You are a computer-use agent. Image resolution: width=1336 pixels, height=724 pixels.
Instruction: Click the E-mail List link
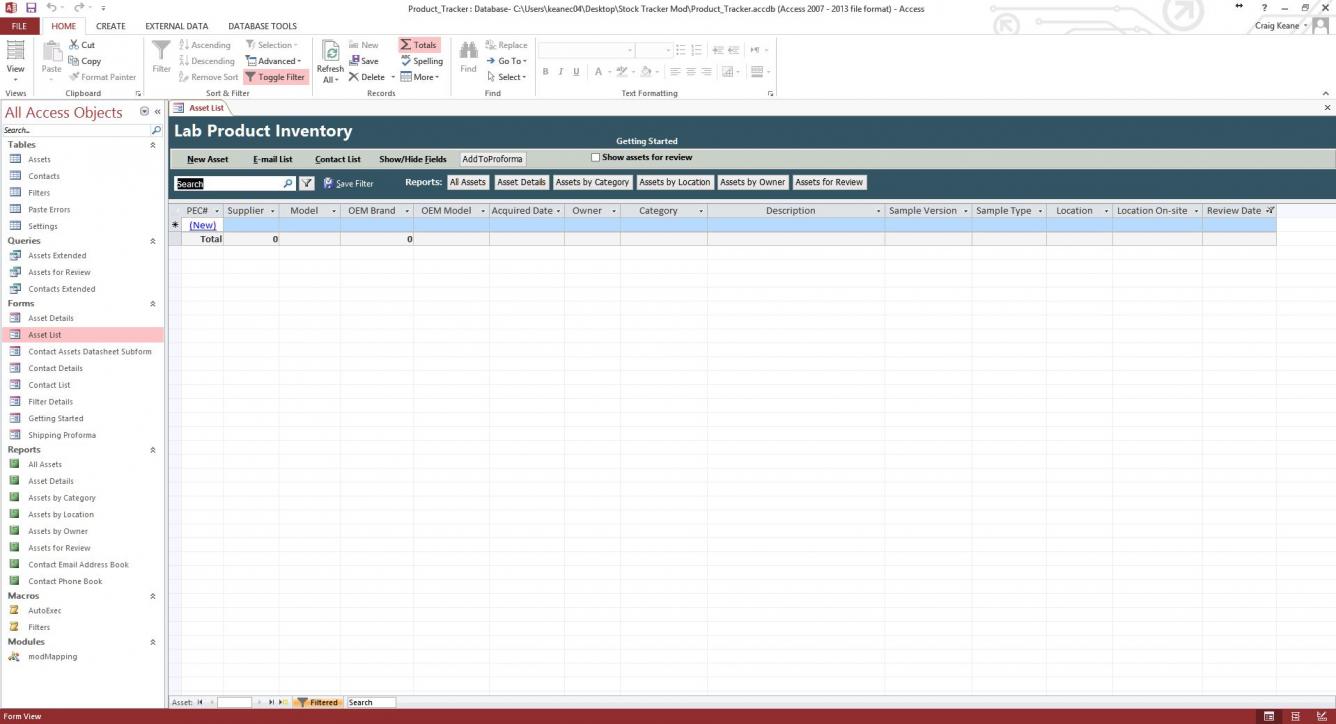(x=273, y=159)
